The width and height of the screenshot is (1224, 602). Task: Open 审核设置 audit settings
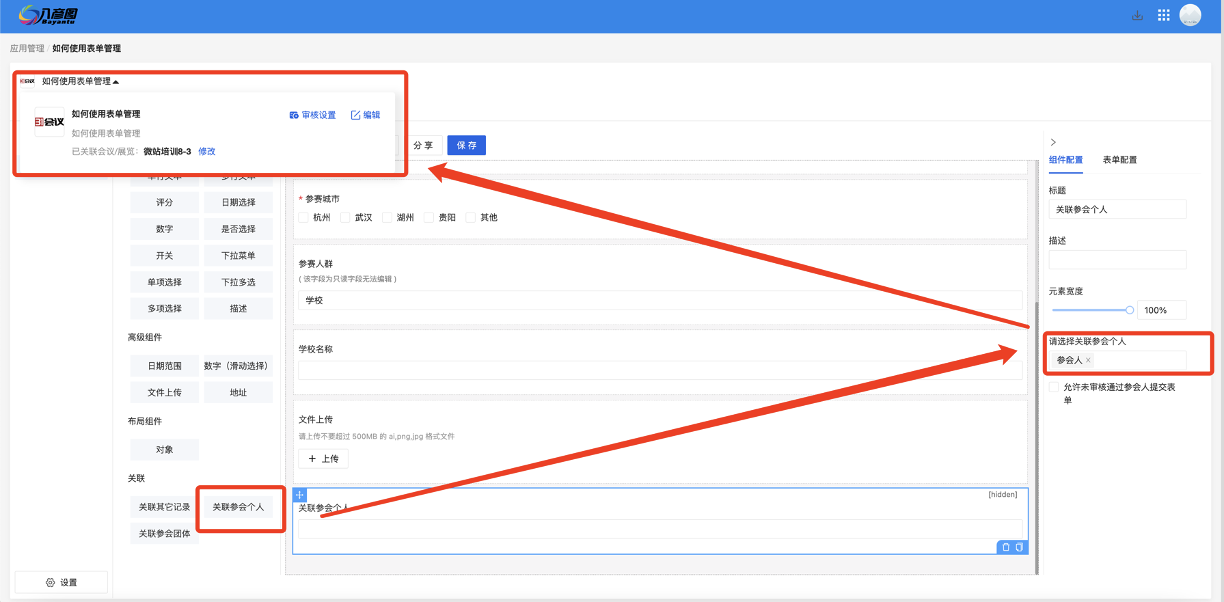(x=312, y=115)
